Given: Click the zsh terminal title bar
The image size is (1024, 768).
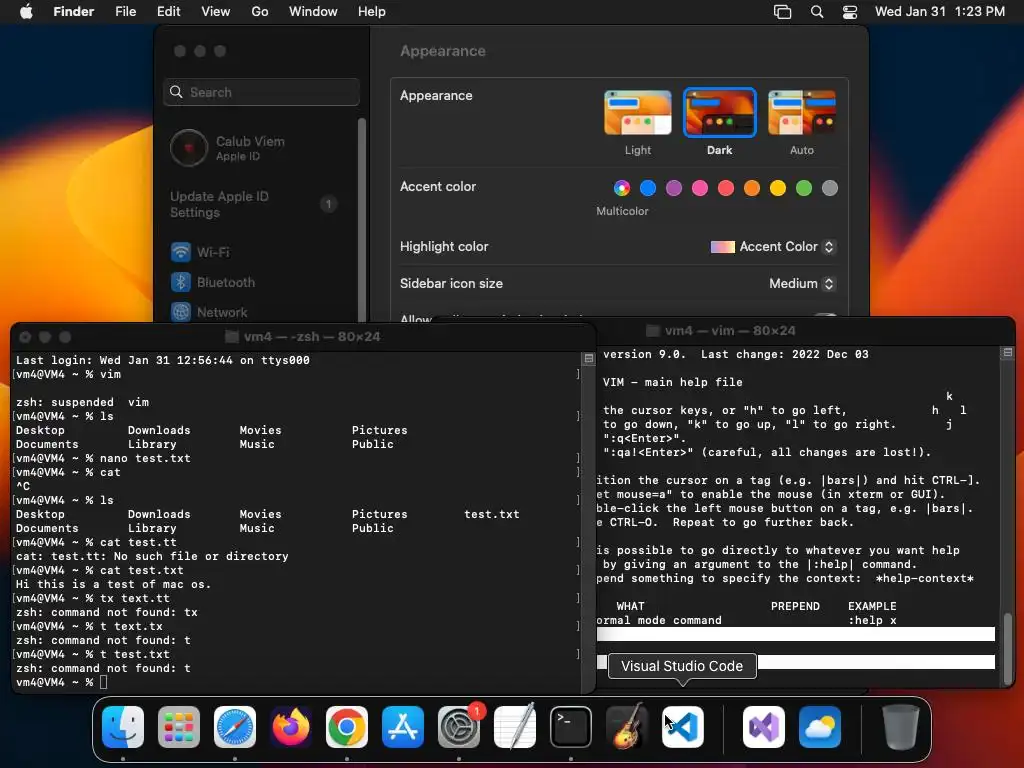Looking at the screenshot, I should [x=303, y=336].
